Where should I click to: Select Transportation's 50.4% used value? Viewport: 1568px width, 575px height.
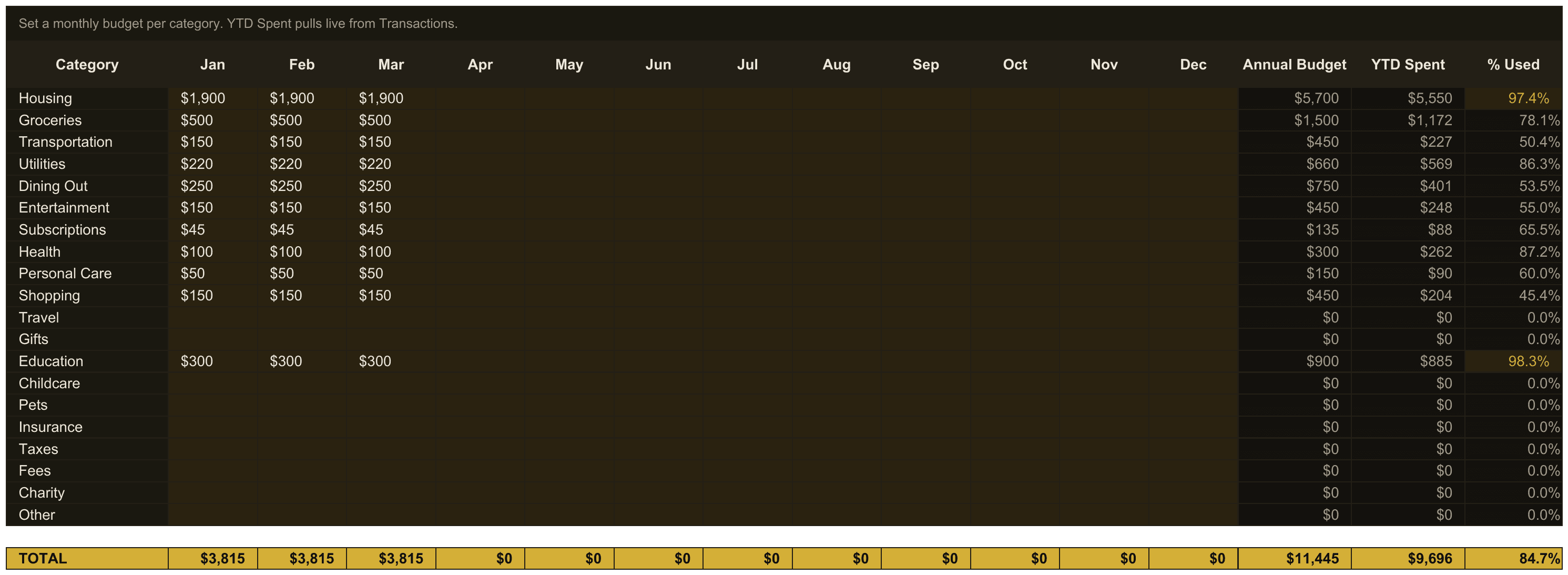coord(1539,142)
